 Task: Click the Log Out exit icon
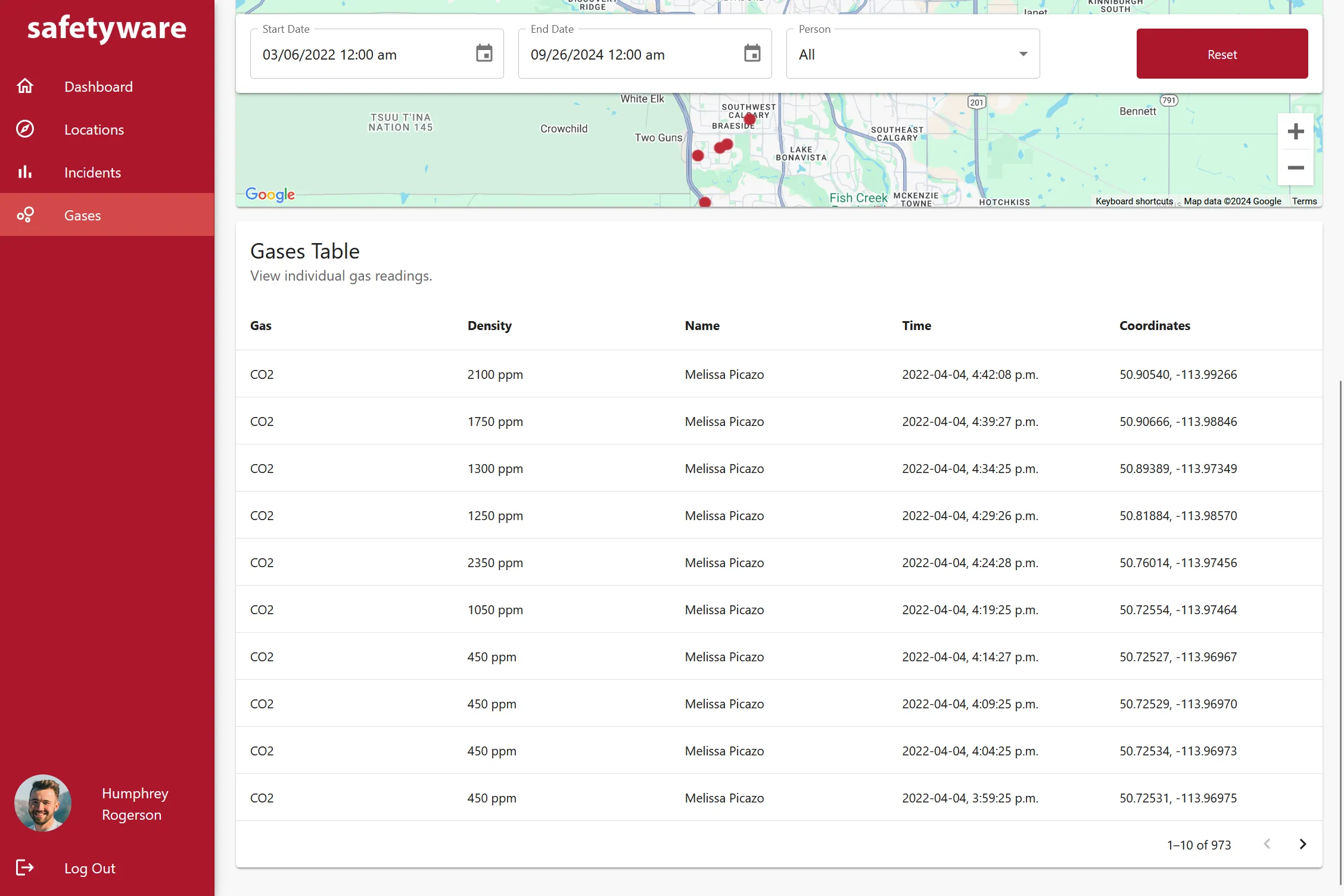pos(25,867)
